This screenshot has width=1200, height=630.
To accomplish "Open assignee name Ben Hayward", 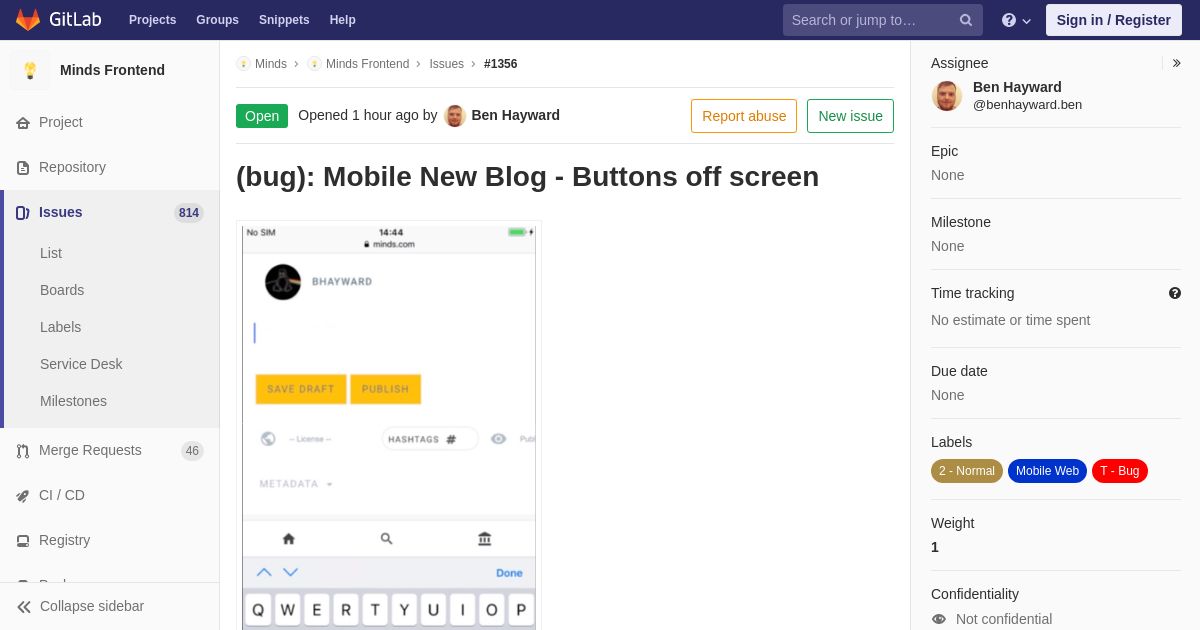I will pyautogui.click(x=1017, y=87).
